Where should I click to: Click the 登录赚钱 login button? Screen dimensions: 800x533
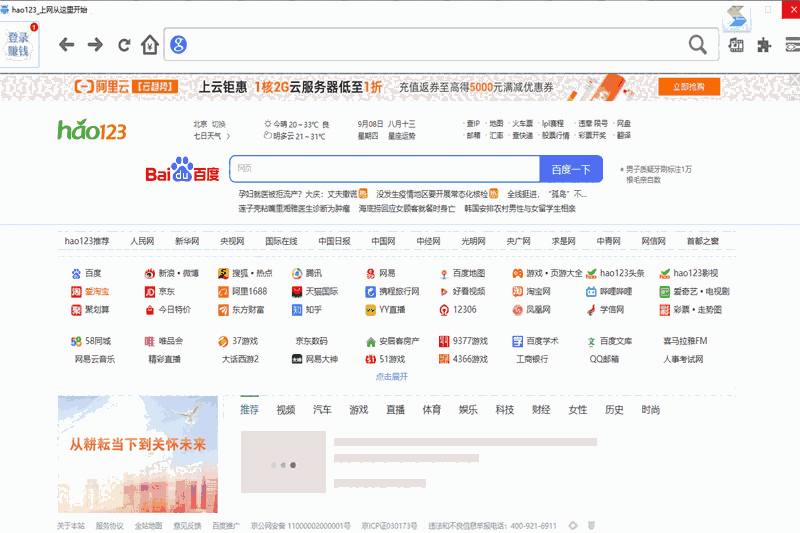point(18,45)
